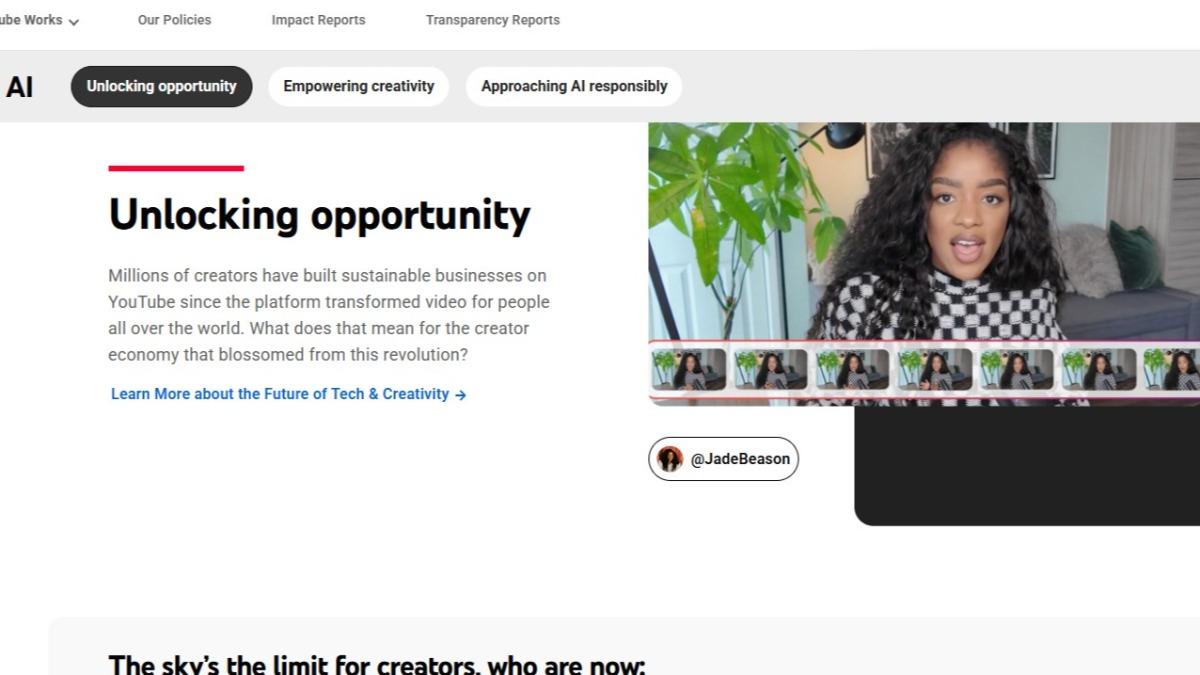Click the arrow icon after Creativity link
This screenshot has height=675, width=1200.
(x=461, y=395)
